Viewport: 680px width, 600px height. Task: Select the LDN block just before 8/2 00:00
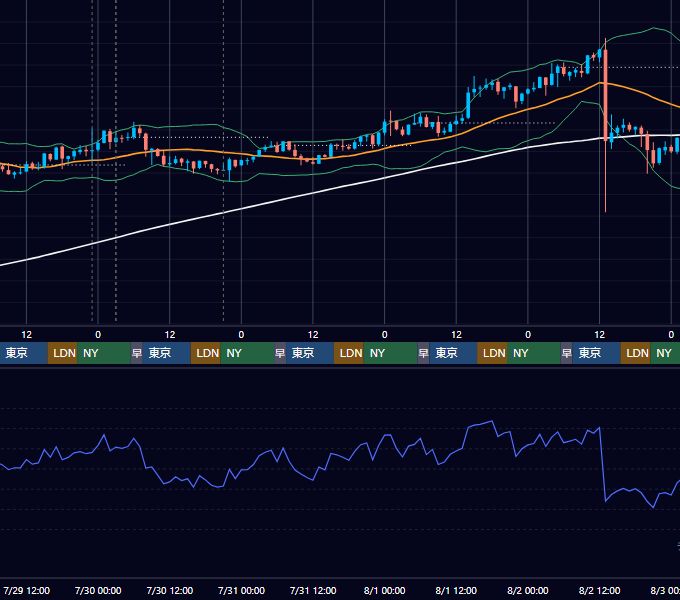(492, 353)
